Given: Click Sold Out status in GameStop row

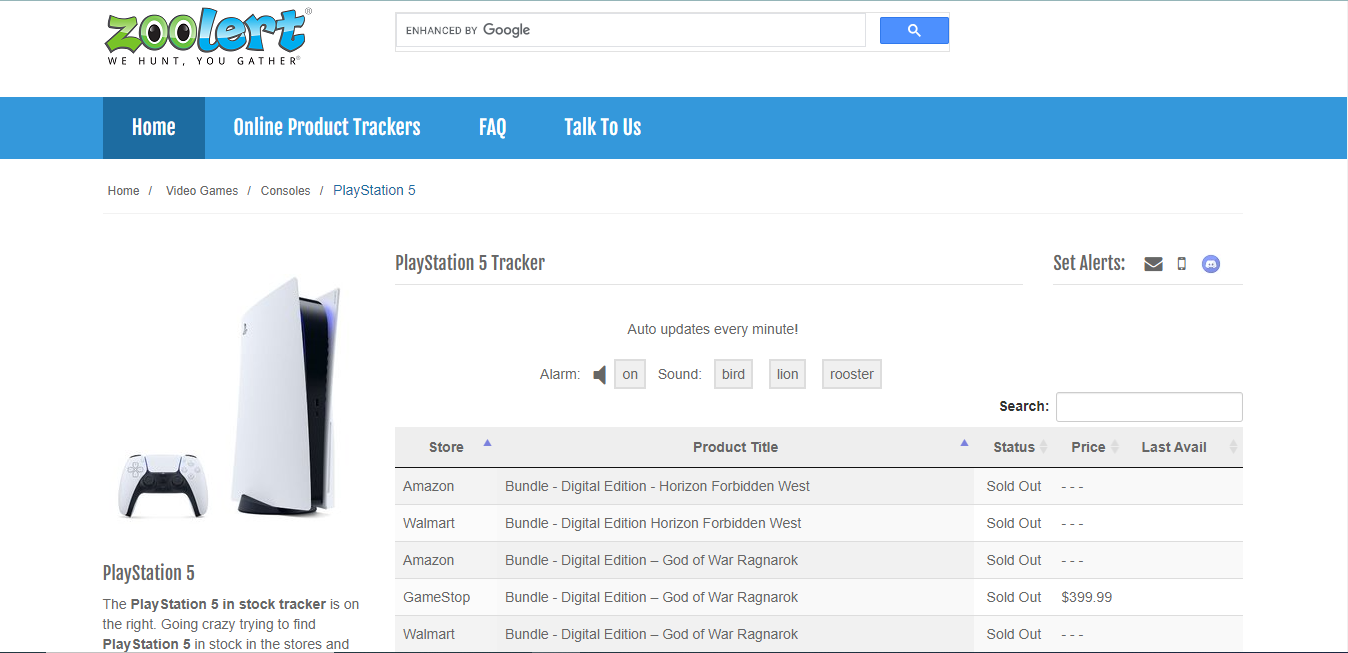Looking at the screenshot, I should (x=1014, y=597).
